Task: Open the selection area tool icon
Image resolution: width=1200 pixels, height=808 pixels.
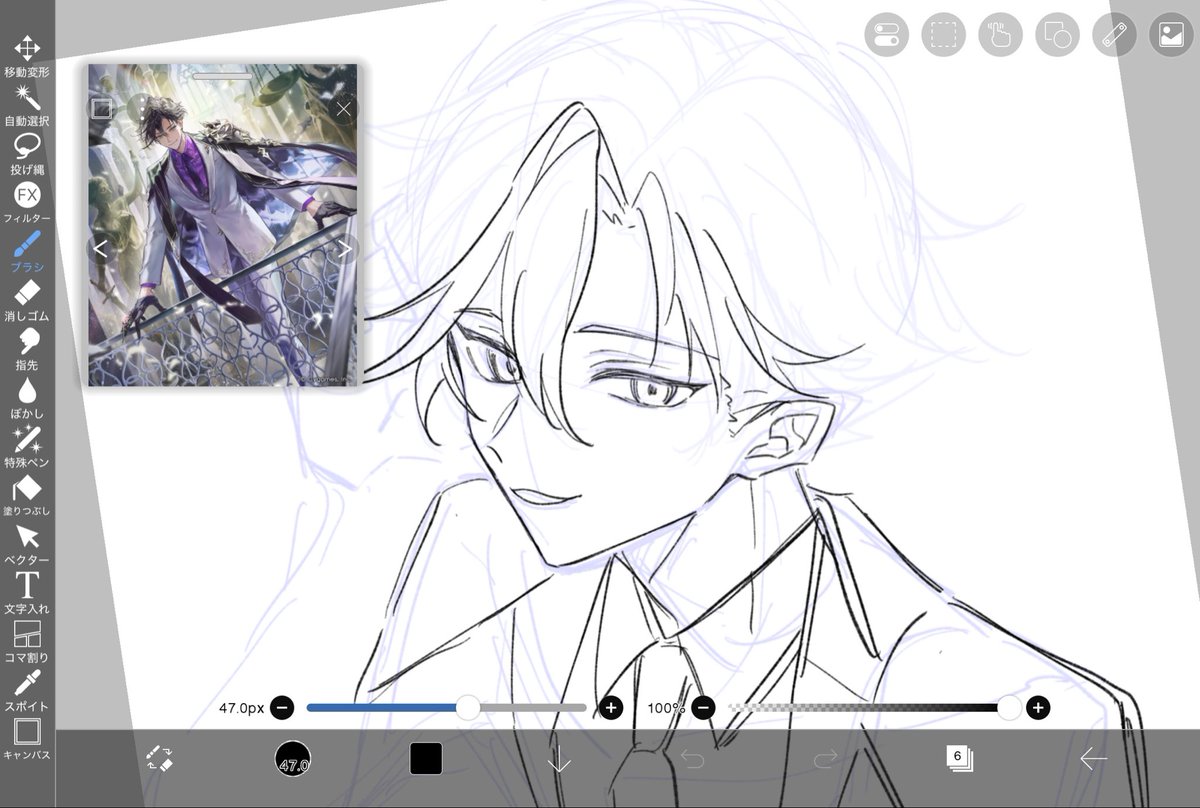Action: tap(943, 35)
